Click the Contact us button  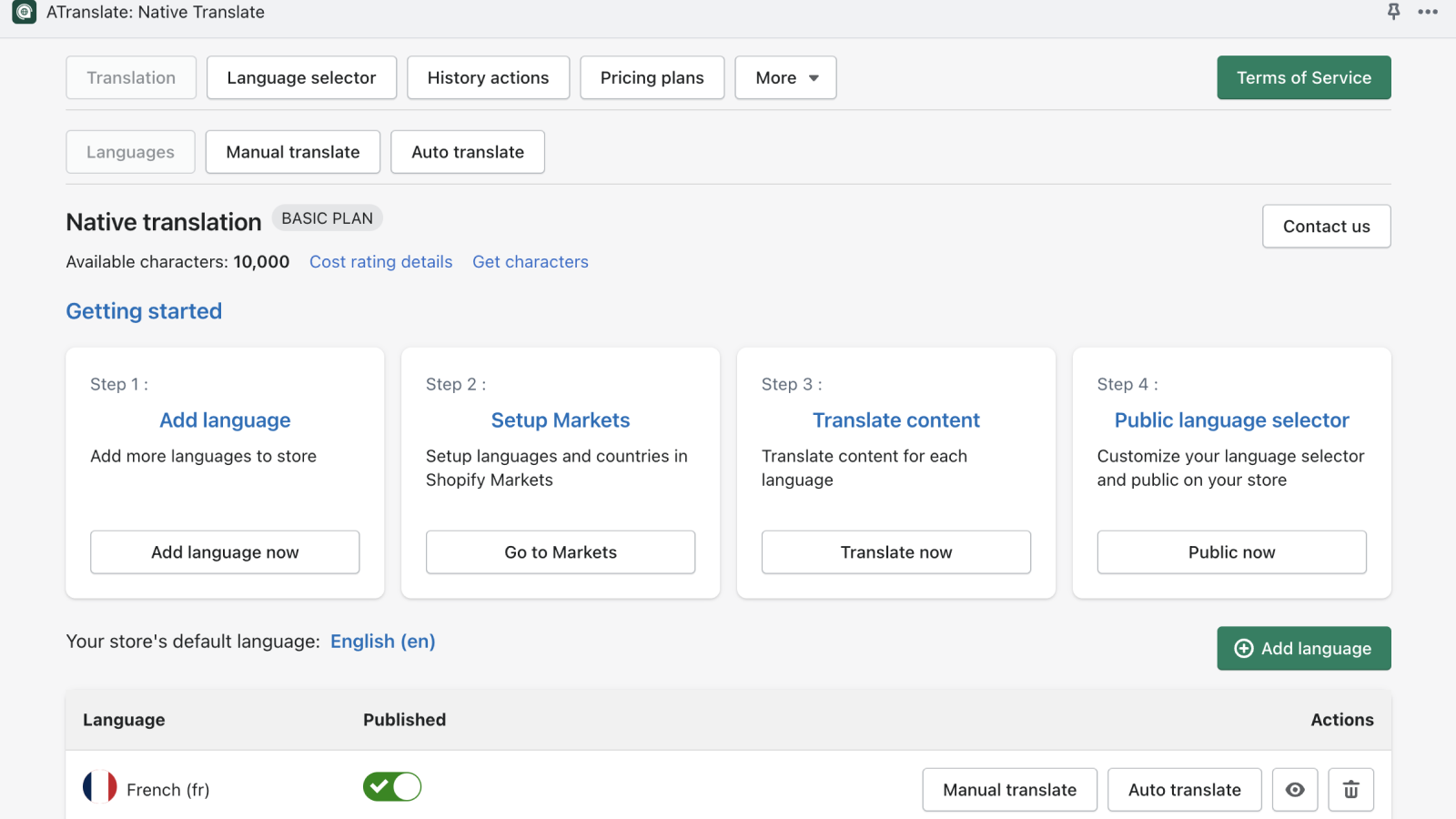1326,226
